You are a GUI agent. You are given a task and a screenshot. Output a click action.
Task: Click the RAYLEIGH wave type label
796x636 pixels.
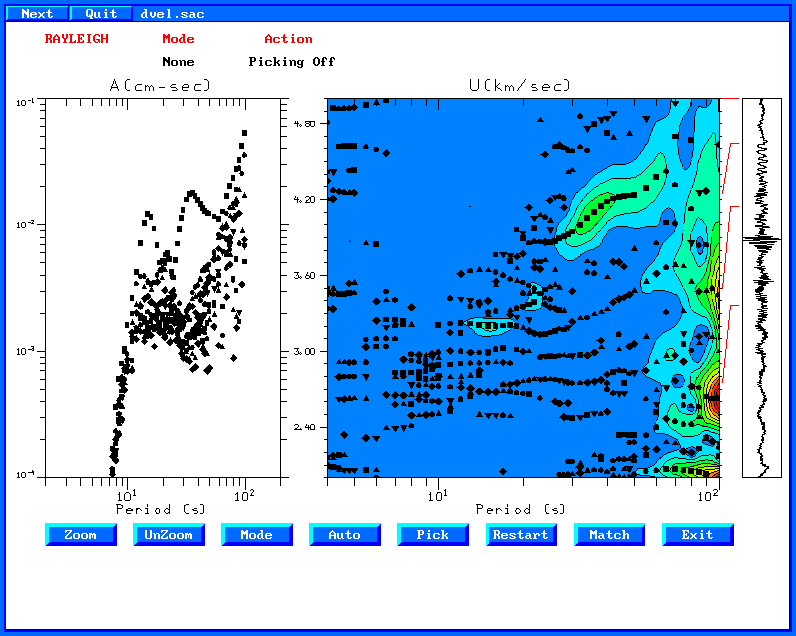(77, 39)
